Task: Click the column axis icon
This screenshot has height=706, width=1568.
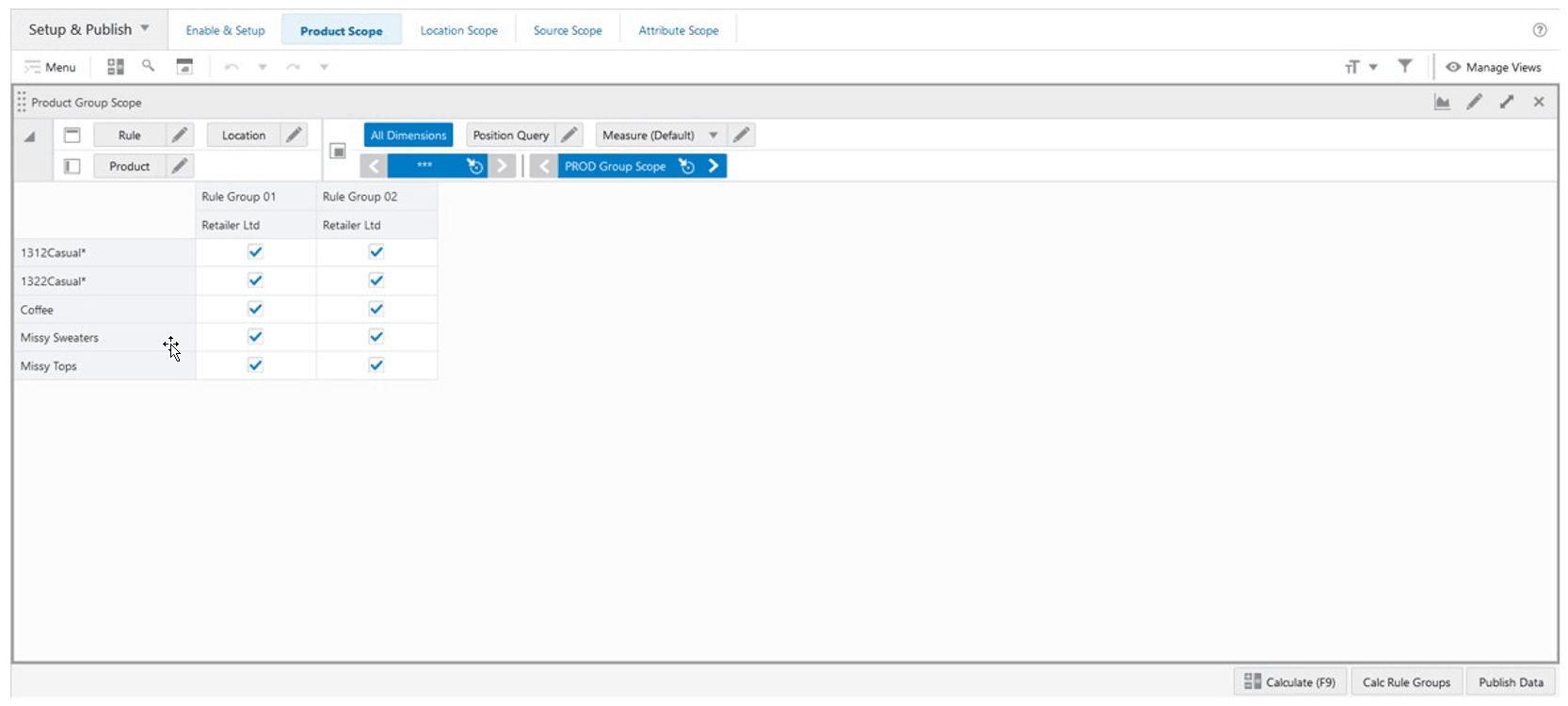Action: [72, 136]
